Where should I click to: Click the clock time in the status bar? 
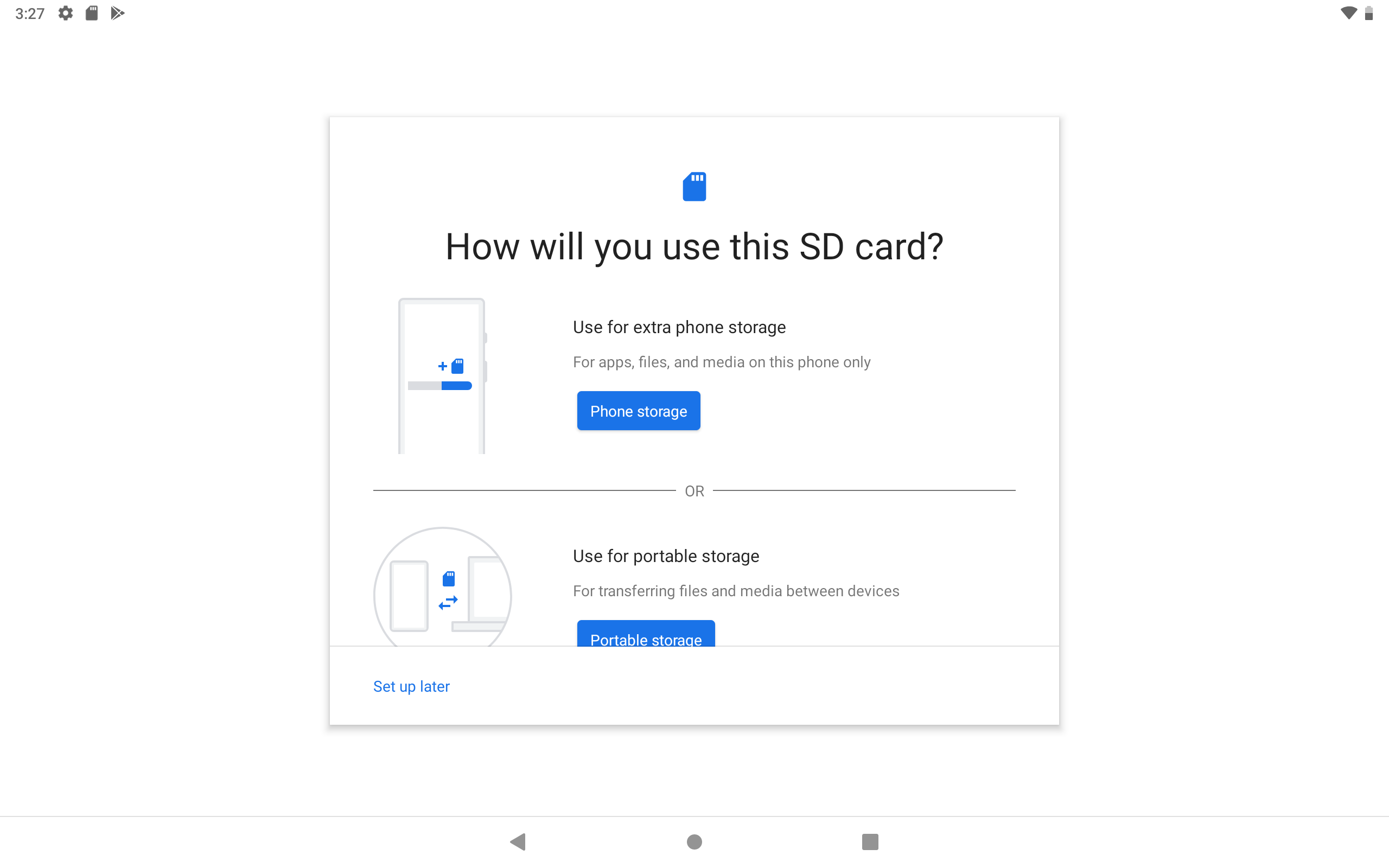[30, 14]
